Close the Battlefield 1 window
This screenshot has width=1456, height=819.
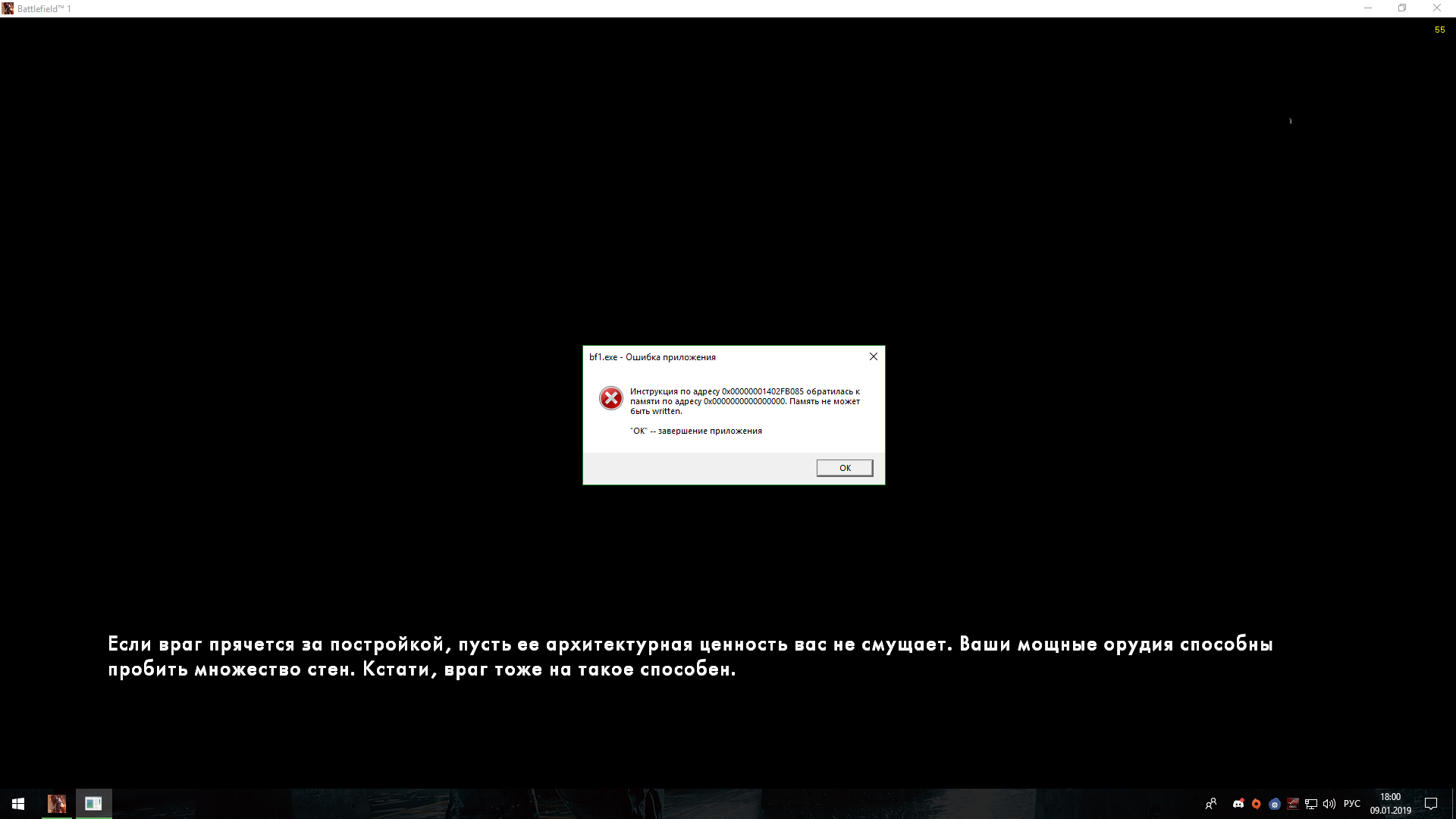point(1437,8)
